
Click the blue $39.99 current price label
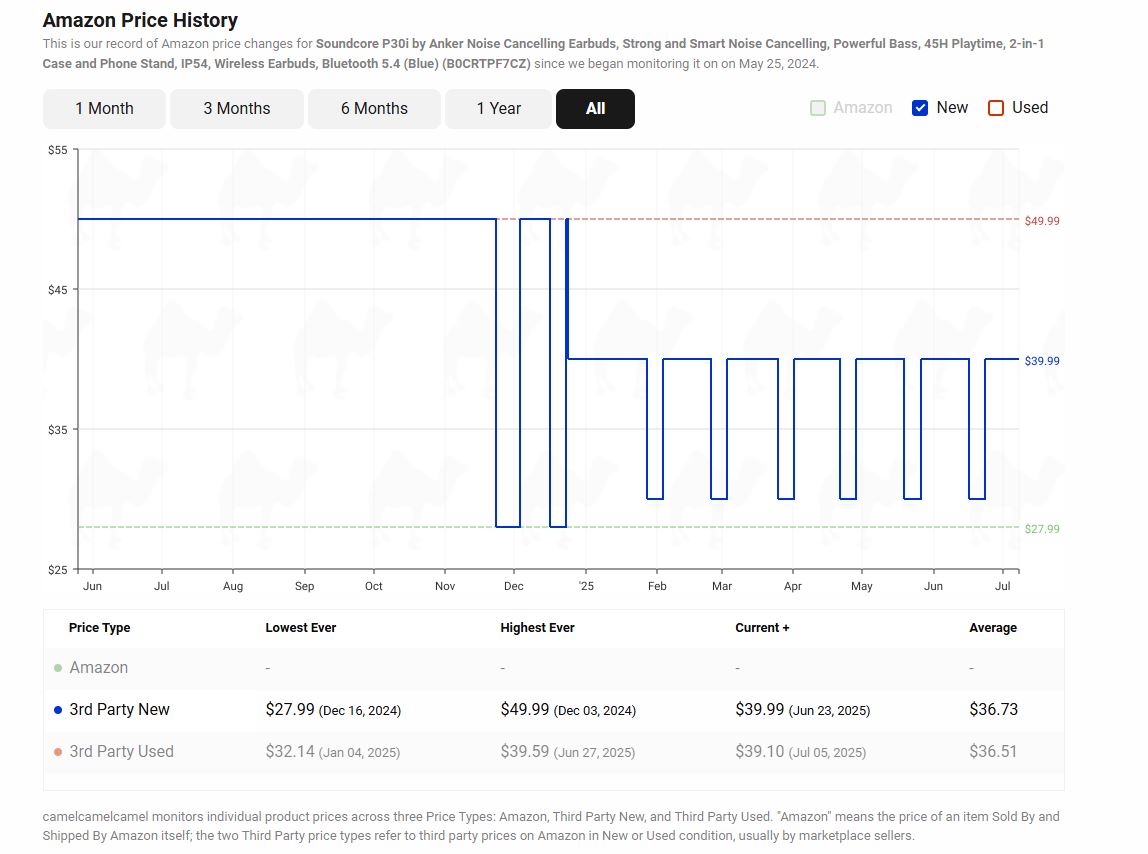pos(1042,360)
